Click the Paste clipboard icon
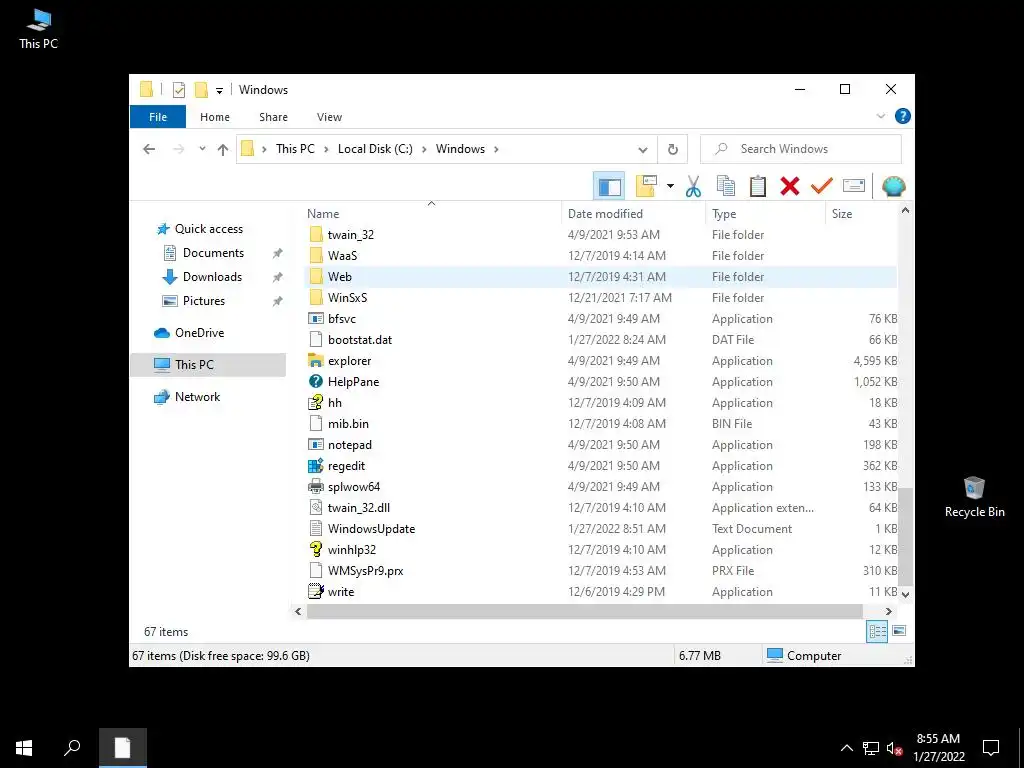Viewport: 1024px width, 768px height. coord(758,187)
